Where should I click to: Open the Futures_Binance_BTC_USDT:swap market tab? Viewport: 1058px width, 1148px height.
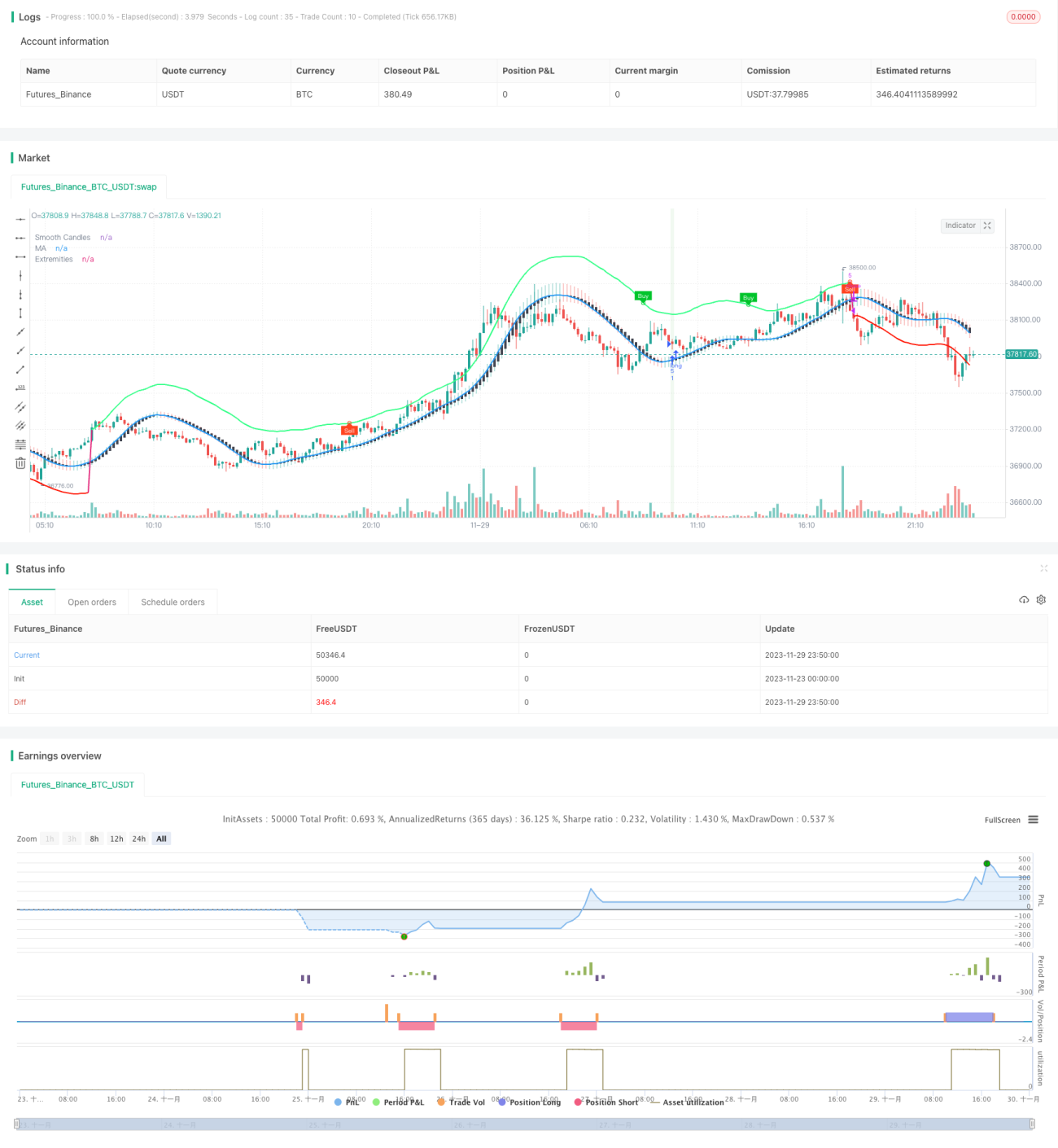(x=89, y=187)
